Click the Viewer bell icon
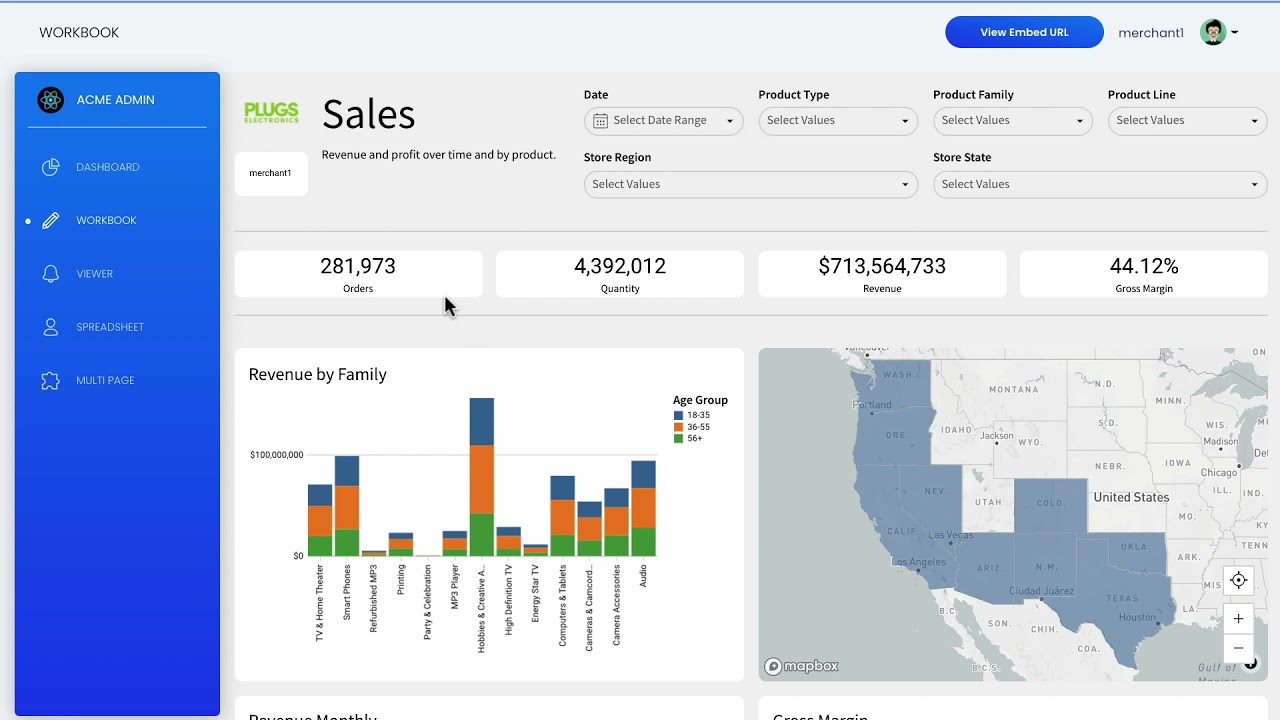Viewport: 1280px width, 720px height. (x=51, y=274)
